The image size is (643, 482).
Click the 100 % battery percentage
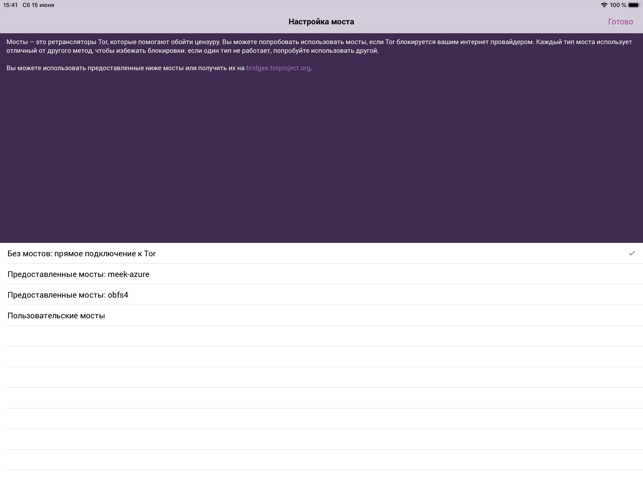pyautogui.click(x=618, y=5)
